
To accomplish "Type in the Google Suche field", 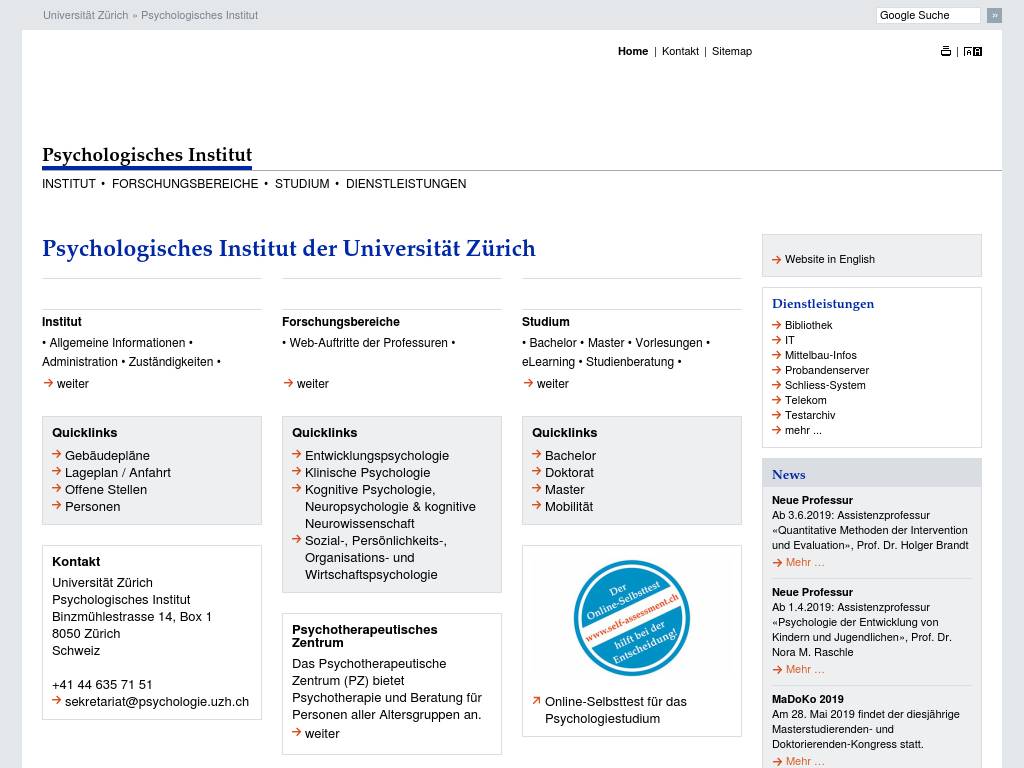I will tap(927, 15).
